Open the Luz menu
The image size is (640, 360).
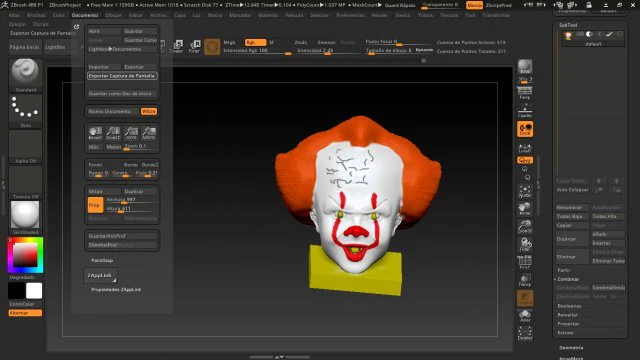point(196,15)
